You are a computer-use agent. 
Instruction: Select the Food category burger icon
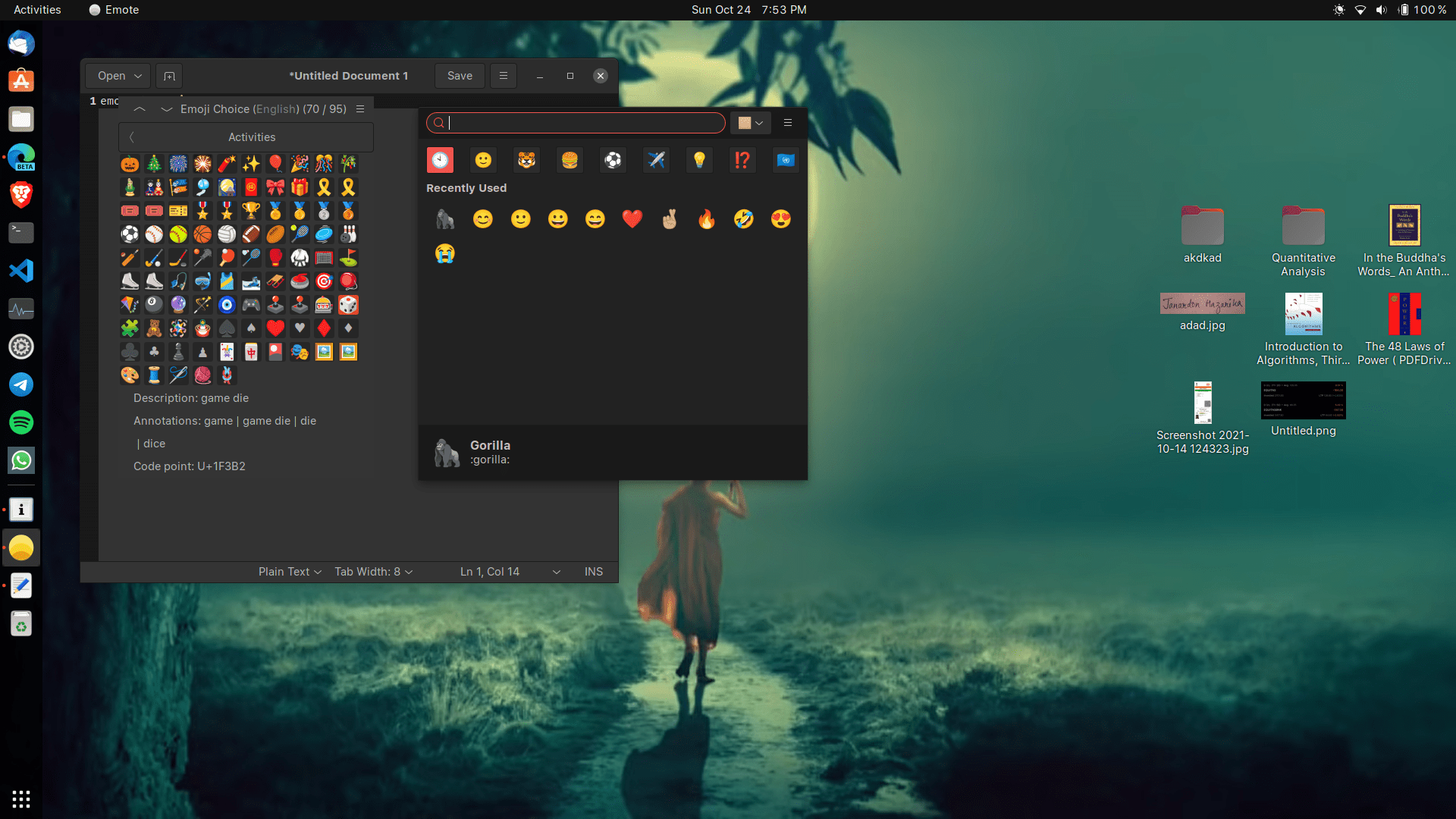click(570, 160)
